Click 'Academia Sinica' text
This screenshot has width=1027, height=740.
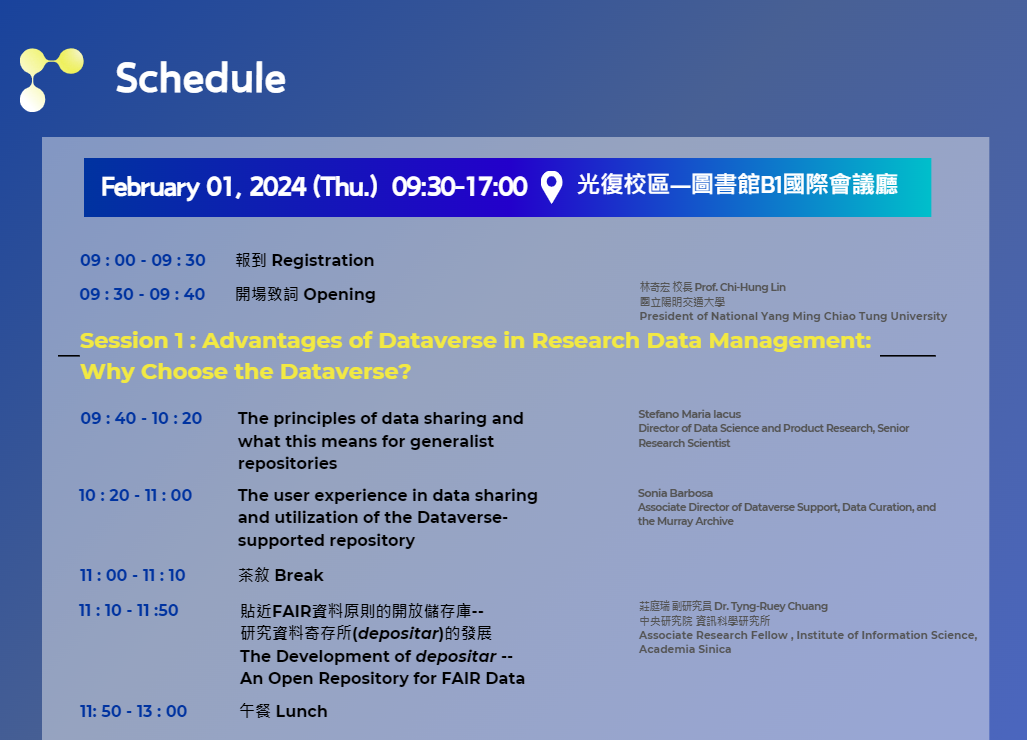point(685,650)
